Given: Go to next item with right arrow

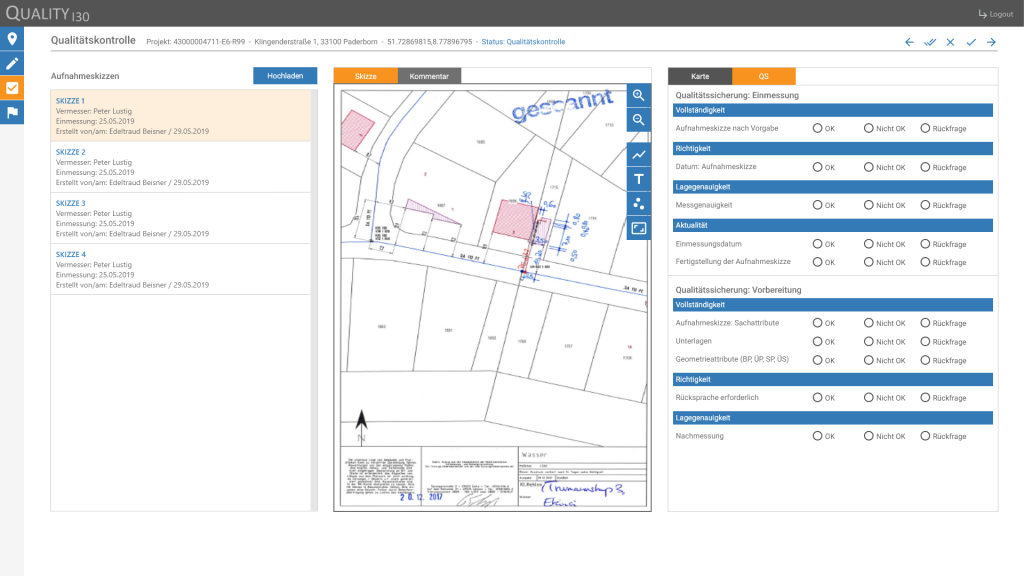Looking at the screenshot, I should pos(991,42).
